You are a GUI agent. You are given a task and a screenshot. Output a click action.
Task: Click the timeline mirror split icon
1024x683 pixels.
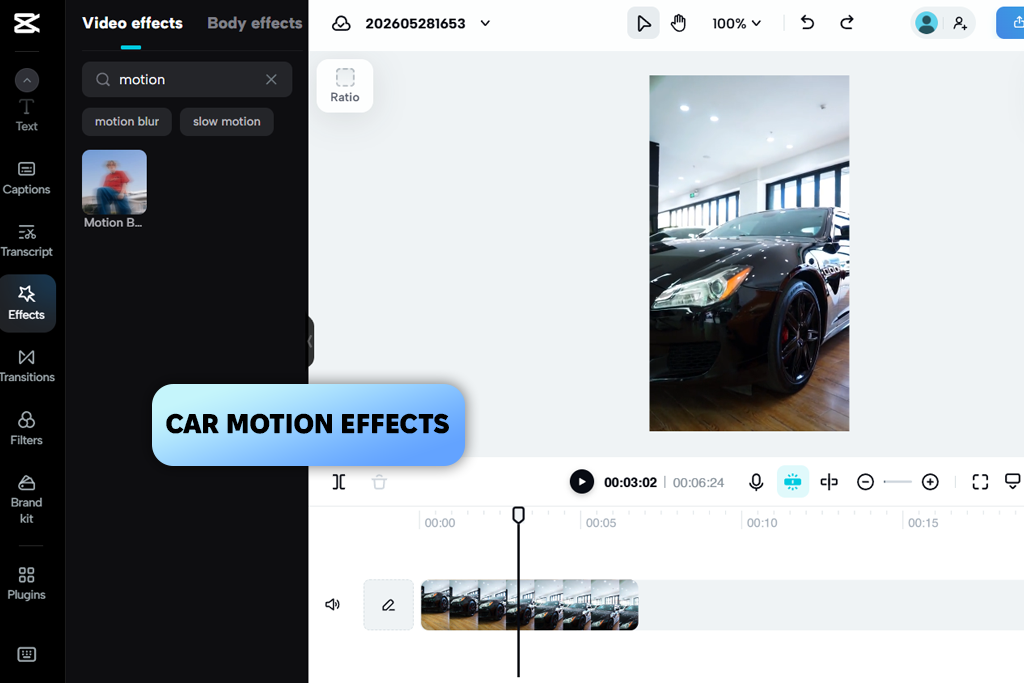[x=829, y=482]
